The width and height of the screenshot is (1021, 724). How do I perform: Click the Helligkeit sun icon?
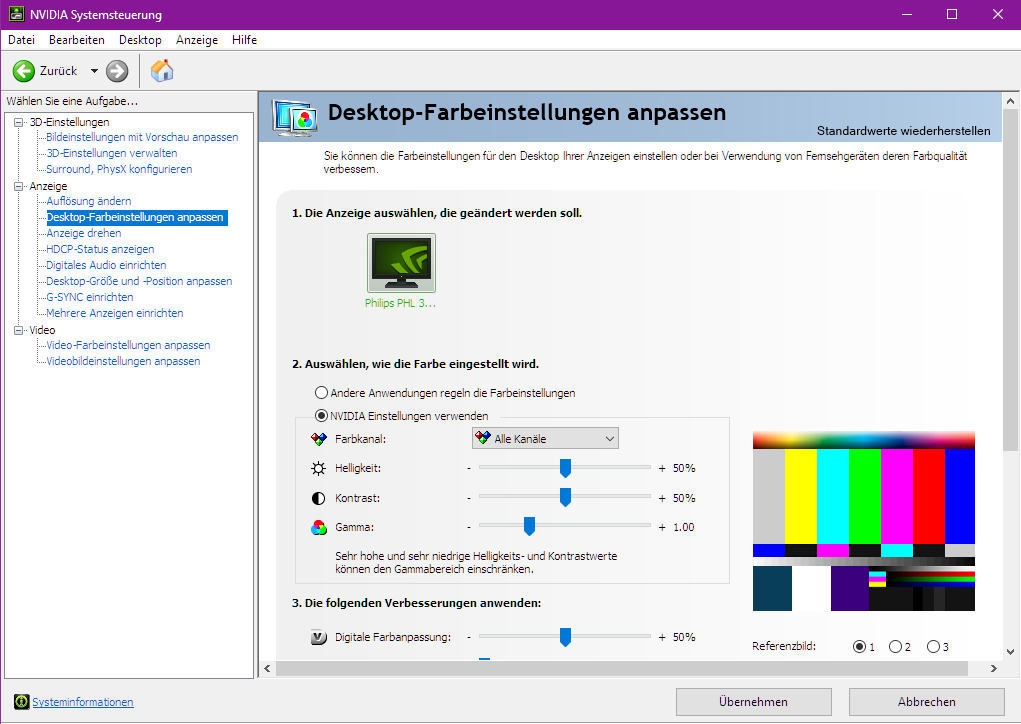coord(318,468)
